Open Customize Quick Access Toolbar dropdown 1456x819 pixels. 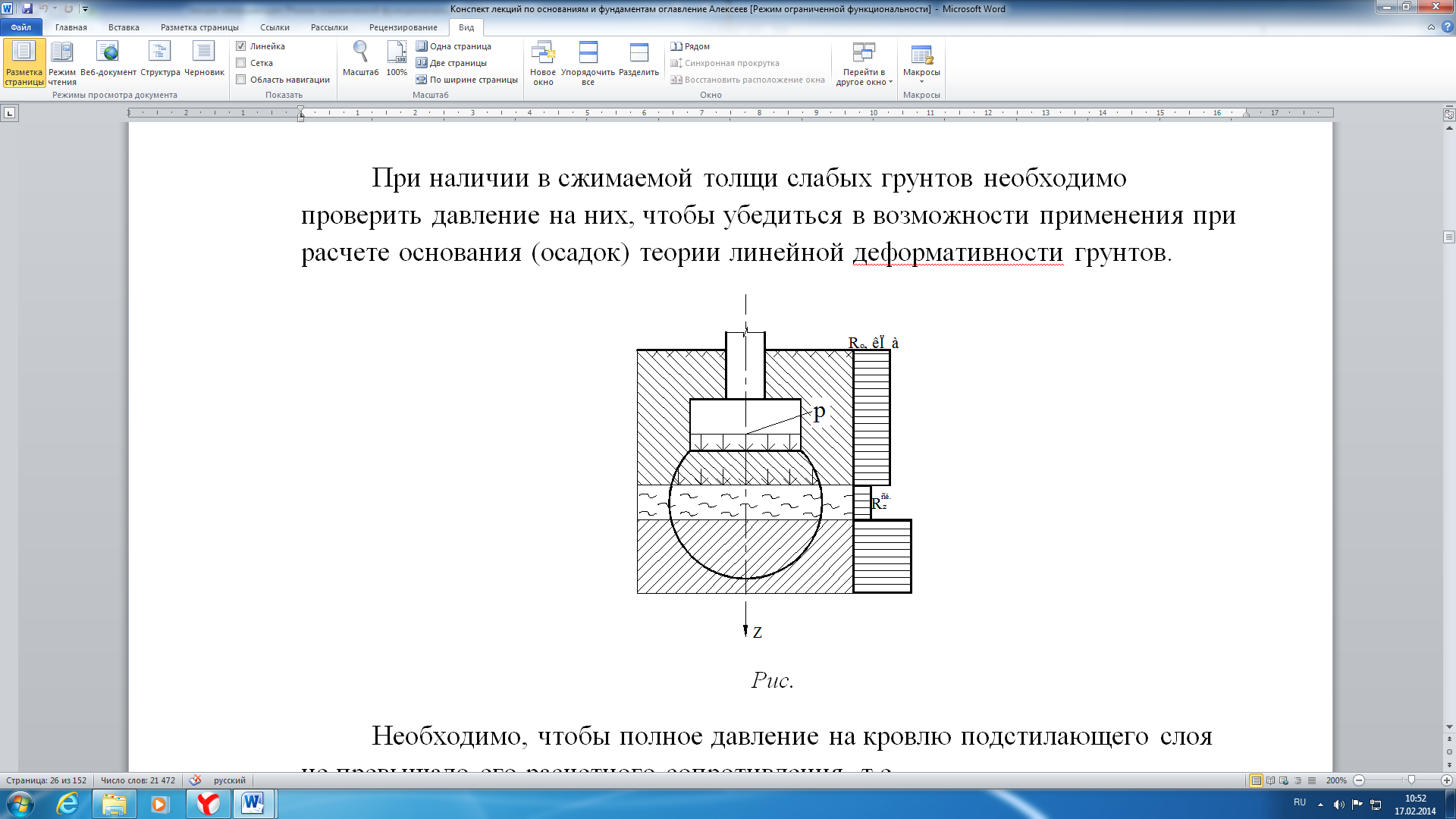[x=85, y=9]
